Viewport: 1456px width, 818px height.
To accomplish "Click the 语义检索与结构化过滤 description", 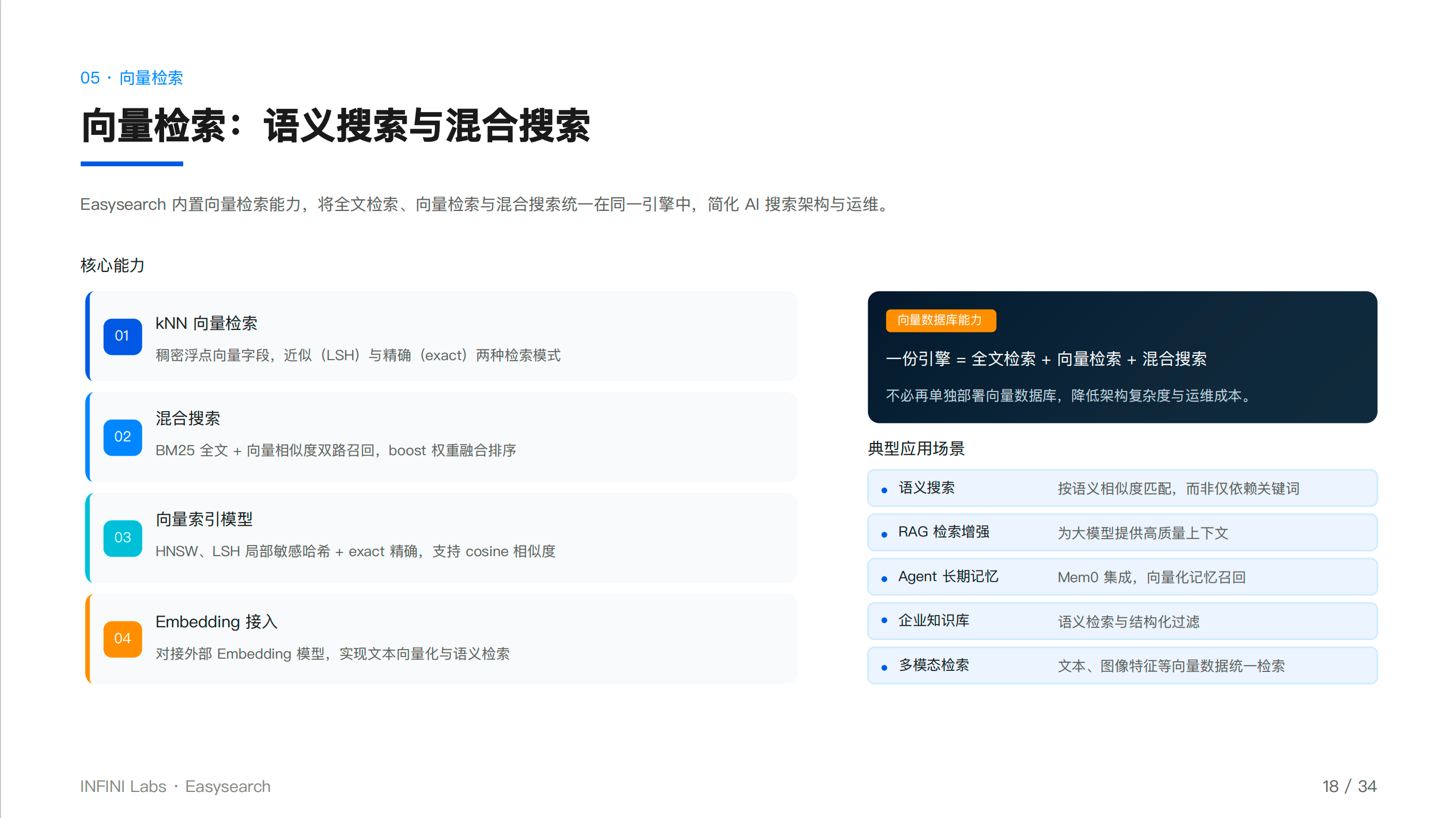I will tap(1129, 622).
